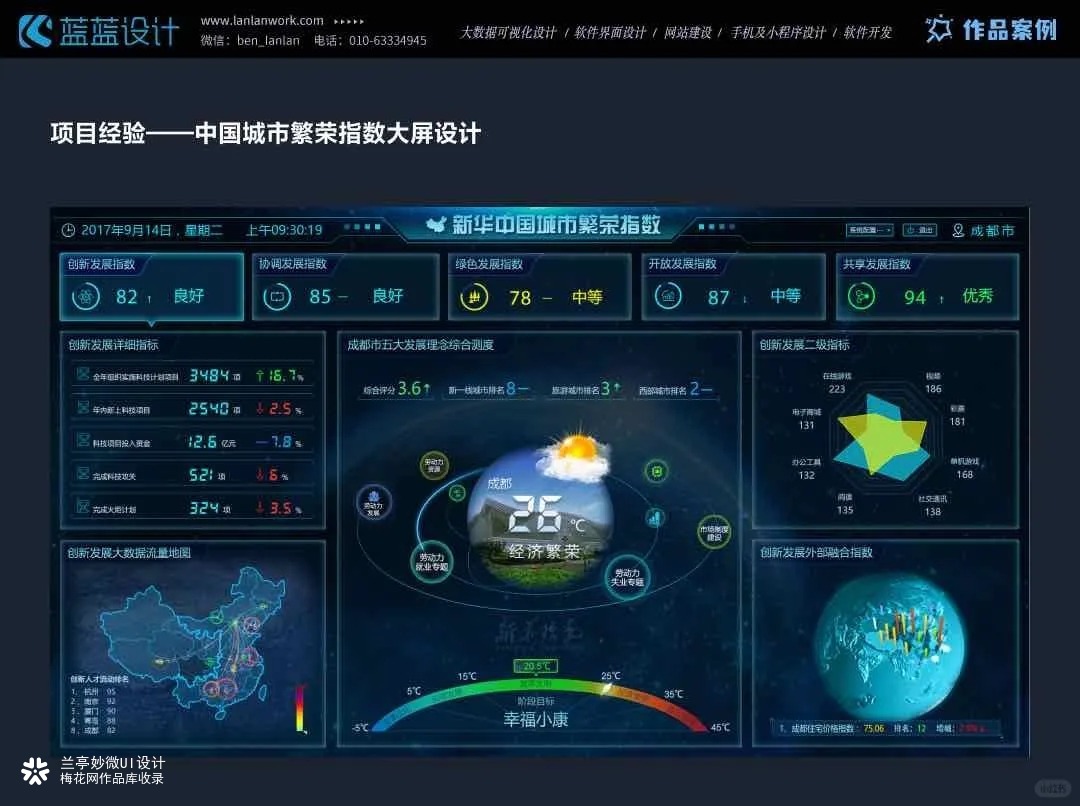The width and height of the screenshot is (1080, 806).
Task: Click the 退出 button in dashboard header
Action: click(920, 230)
